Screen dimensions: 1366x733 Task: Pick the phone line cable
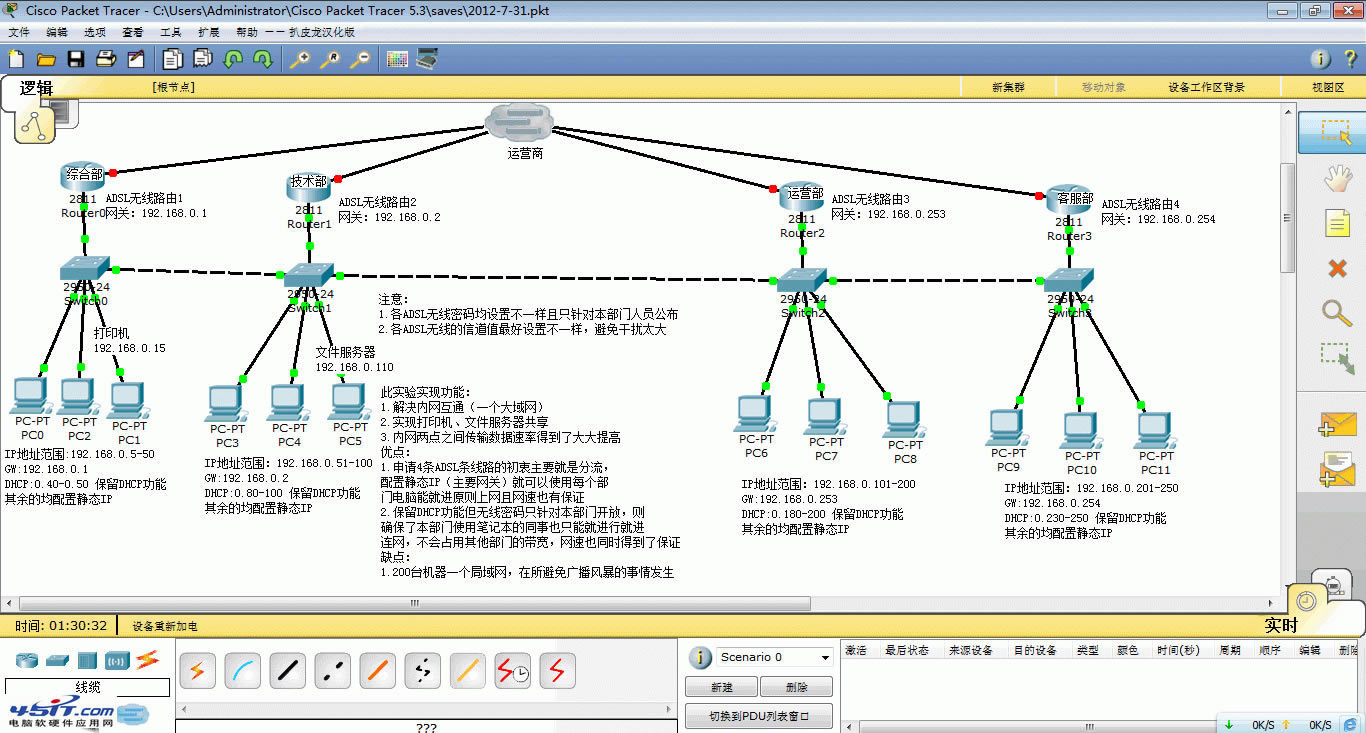coord(422,671)
